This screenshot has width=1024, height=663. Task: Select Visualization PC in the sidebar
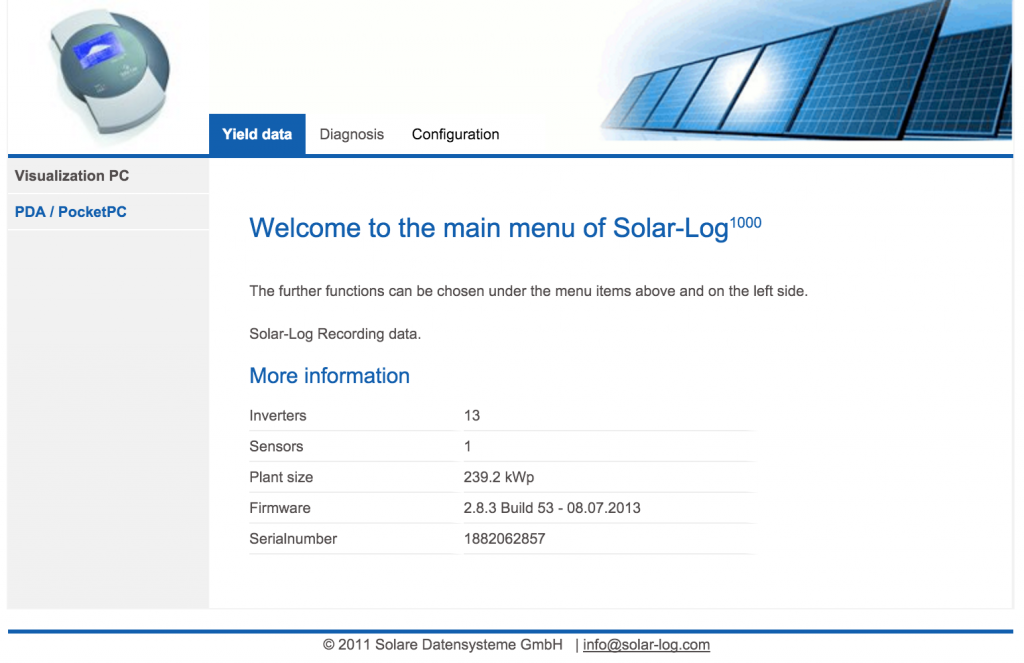tap(108, 176)
